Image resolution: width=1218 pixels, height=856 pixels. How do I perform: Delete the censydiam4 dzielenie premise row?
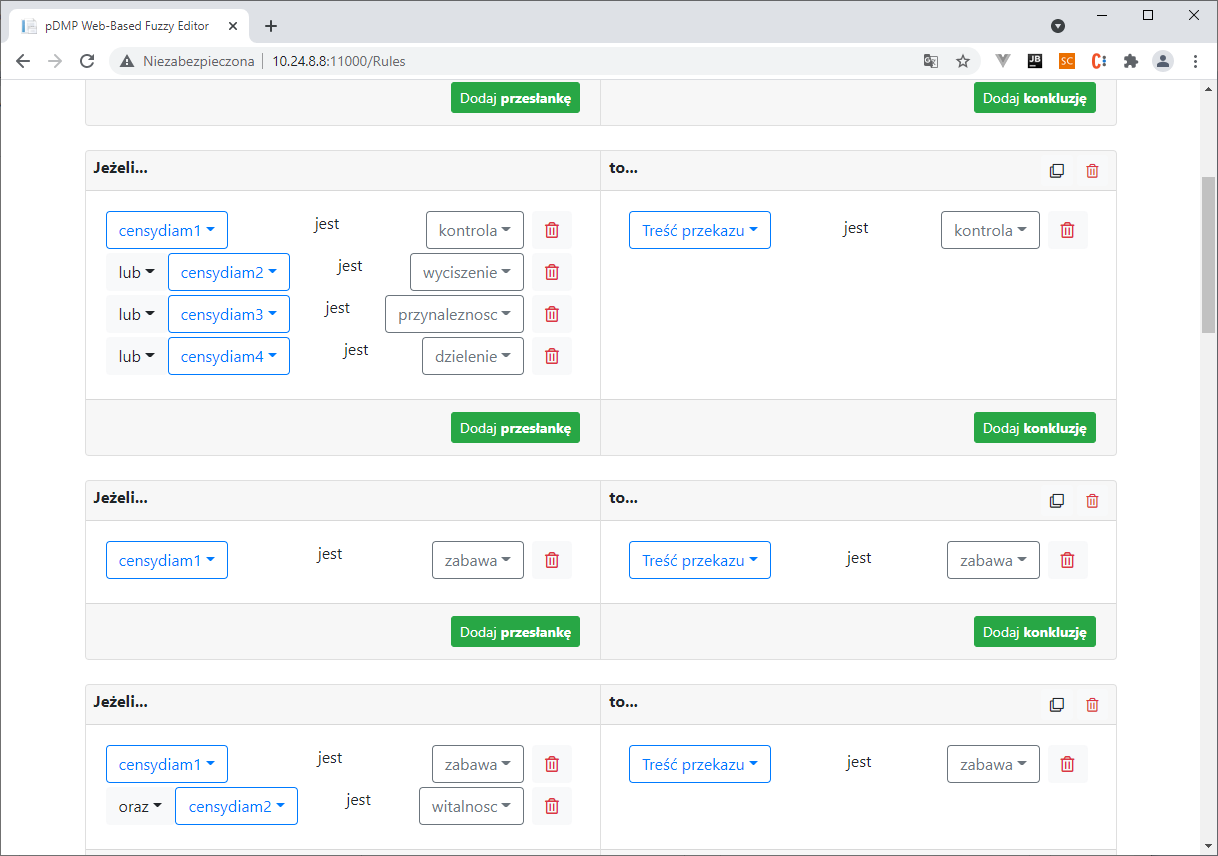(551, 356)
